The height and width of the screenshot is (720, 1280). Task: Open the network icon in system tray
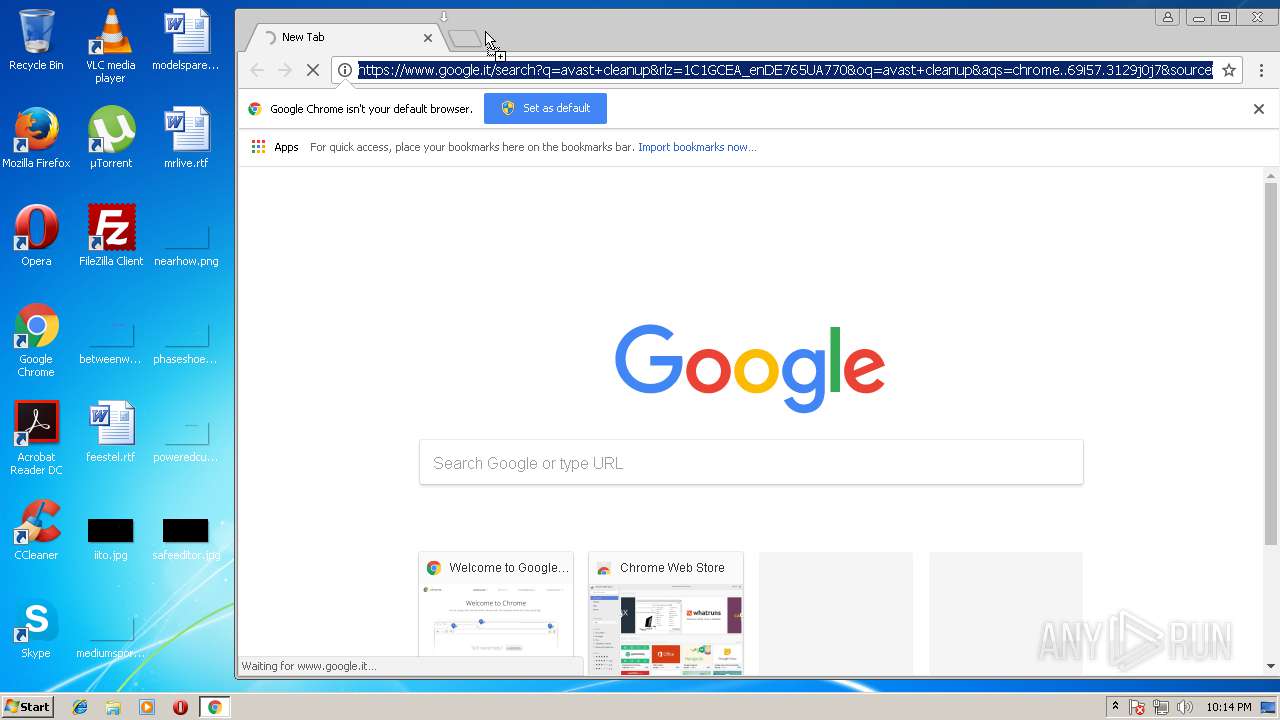[x=1161, y=707]
